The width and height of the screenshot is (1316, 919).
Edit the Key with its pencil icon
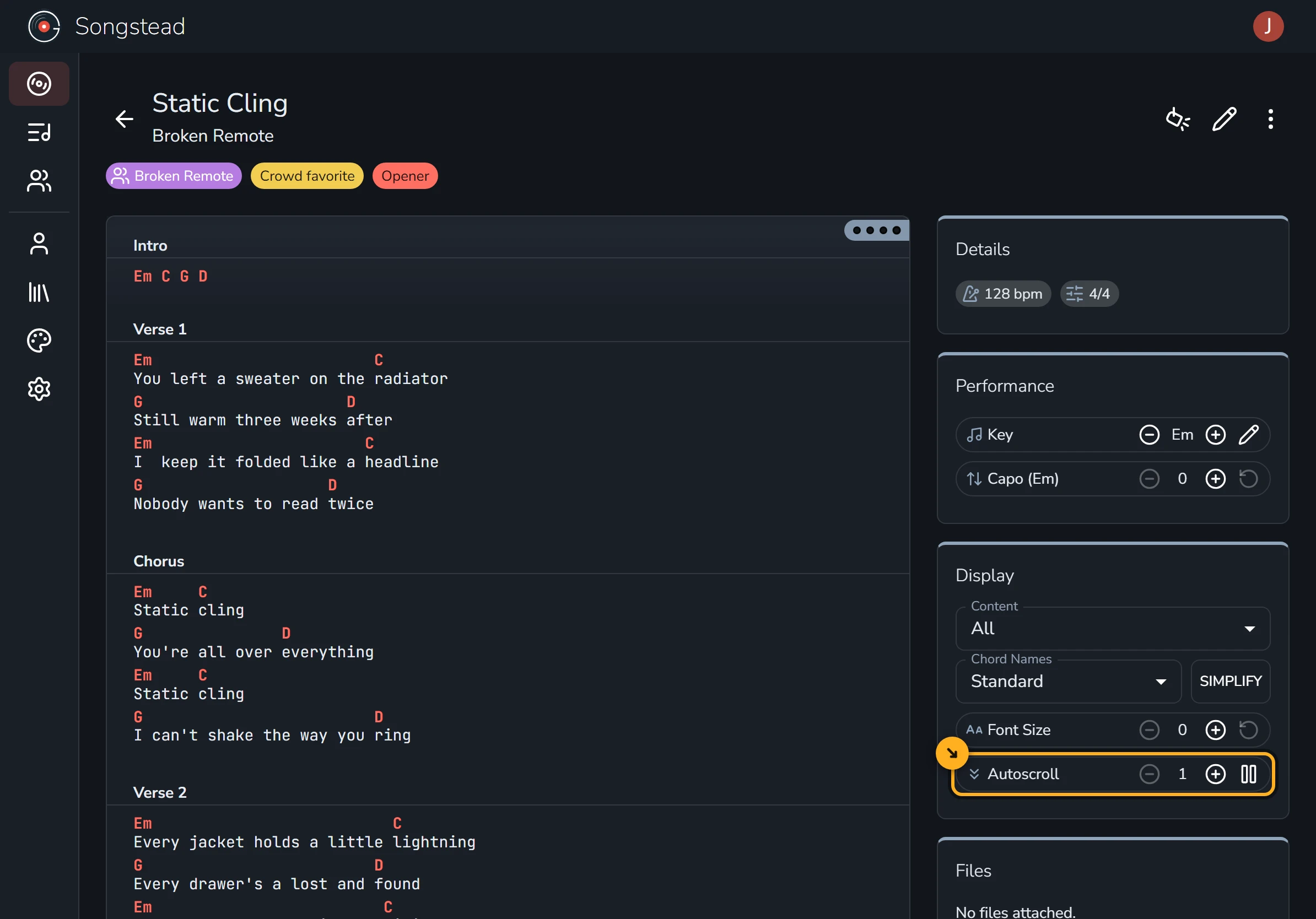point(1249,435)
